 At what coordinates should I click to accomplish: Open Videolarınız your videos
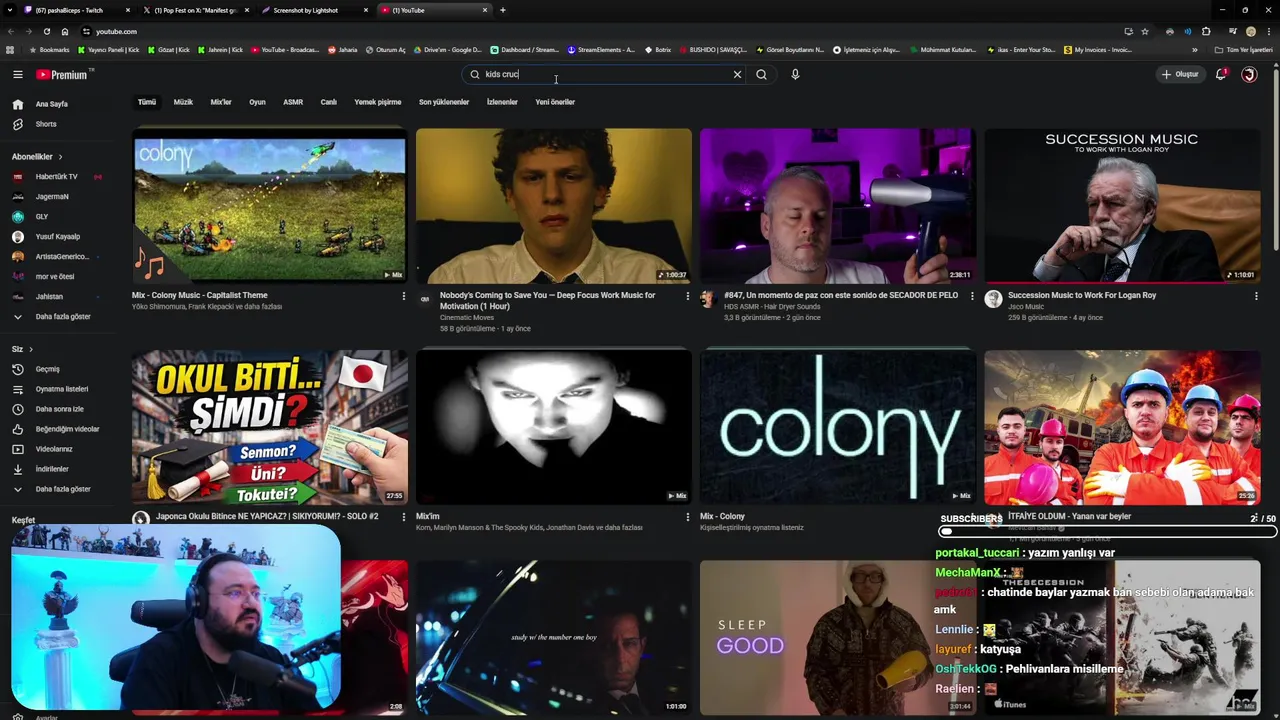click(54, 449)
